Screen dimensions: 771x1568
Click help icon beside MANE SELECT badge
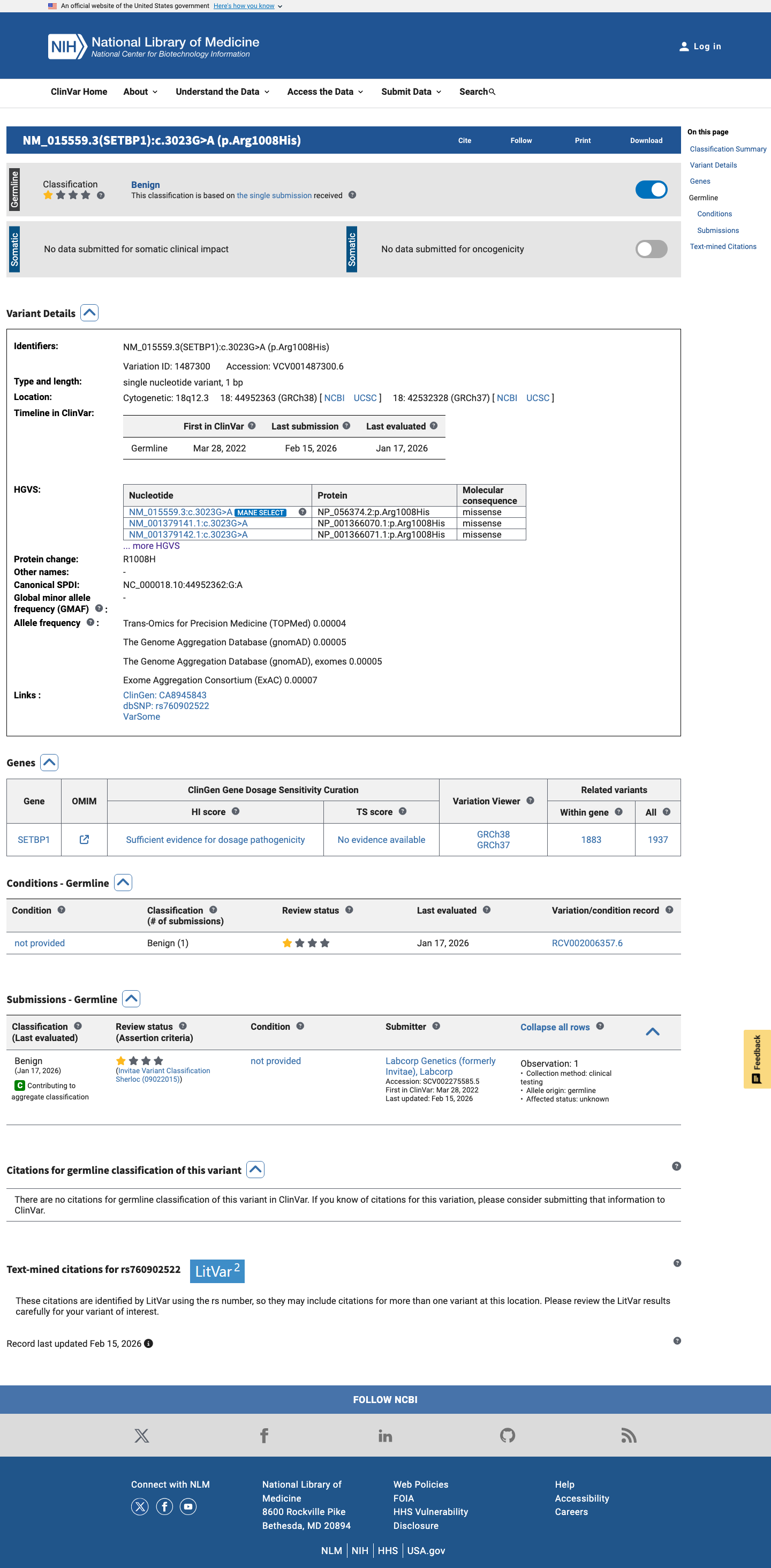tap(303, 512)
